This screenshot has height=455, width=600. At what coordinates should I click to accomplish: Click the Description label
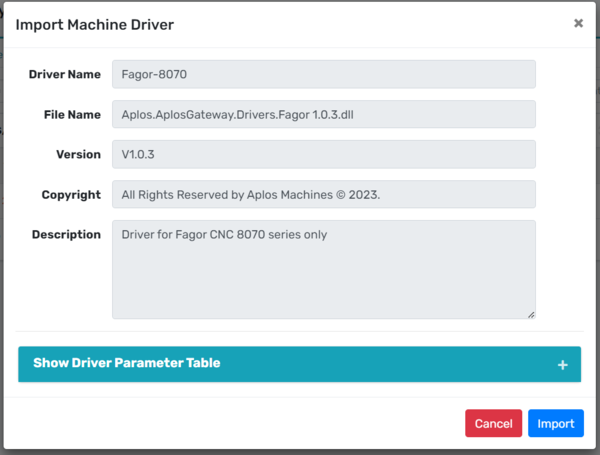[x=66, y=235]
